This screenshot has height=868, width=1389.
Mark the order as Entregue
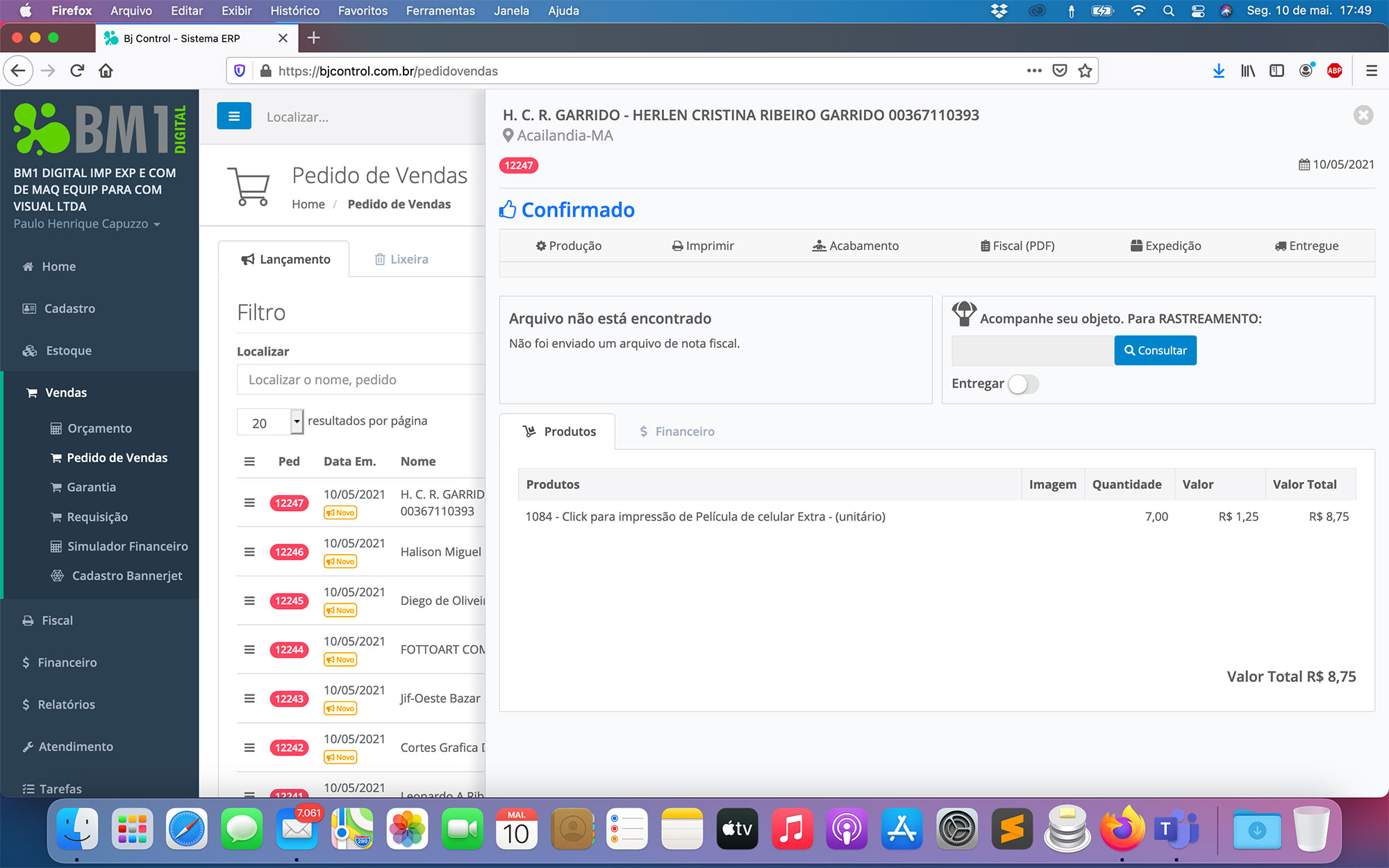1306,246
